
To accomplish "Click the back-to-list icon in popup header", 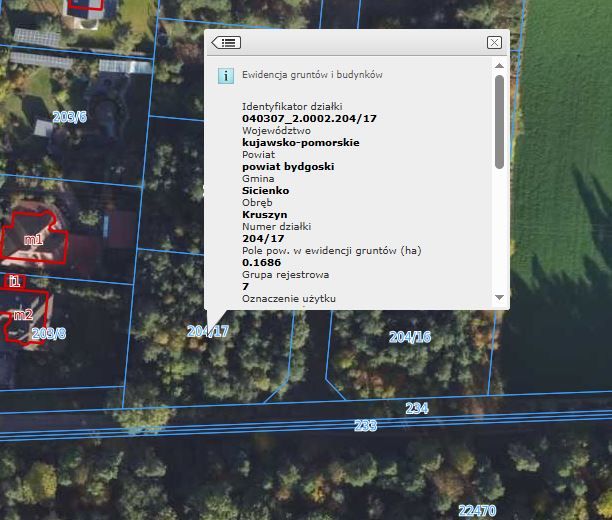I will pos(226,42).
